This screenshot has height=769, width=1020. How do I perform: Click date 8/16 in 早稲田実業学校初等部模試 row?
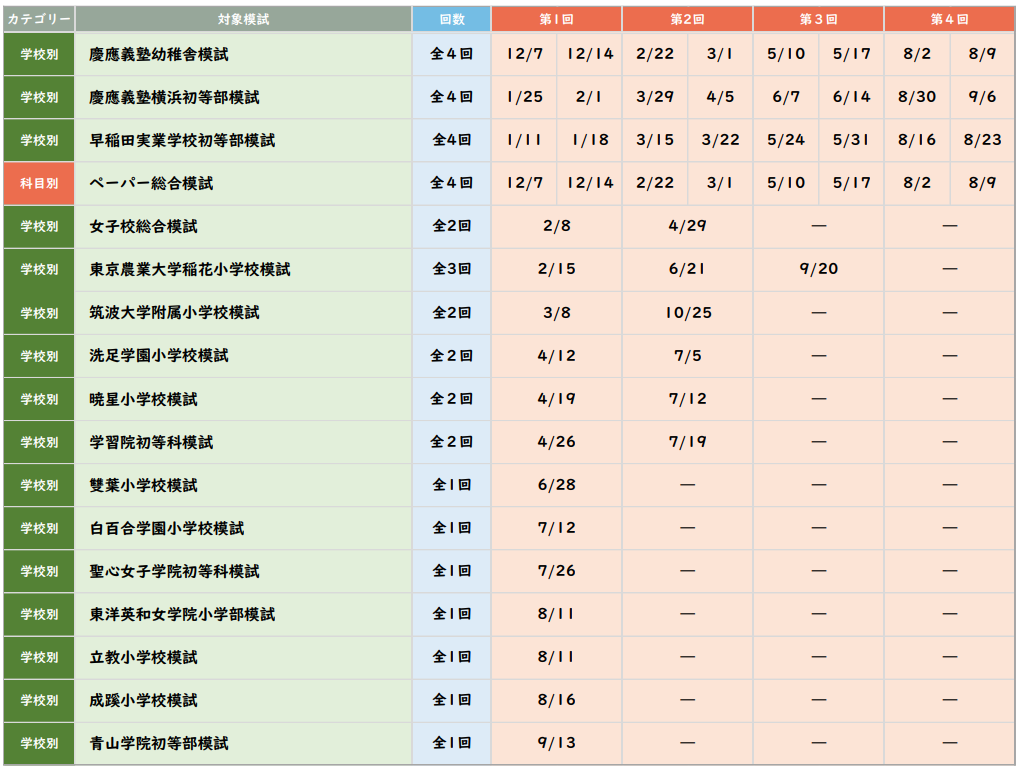917,140
